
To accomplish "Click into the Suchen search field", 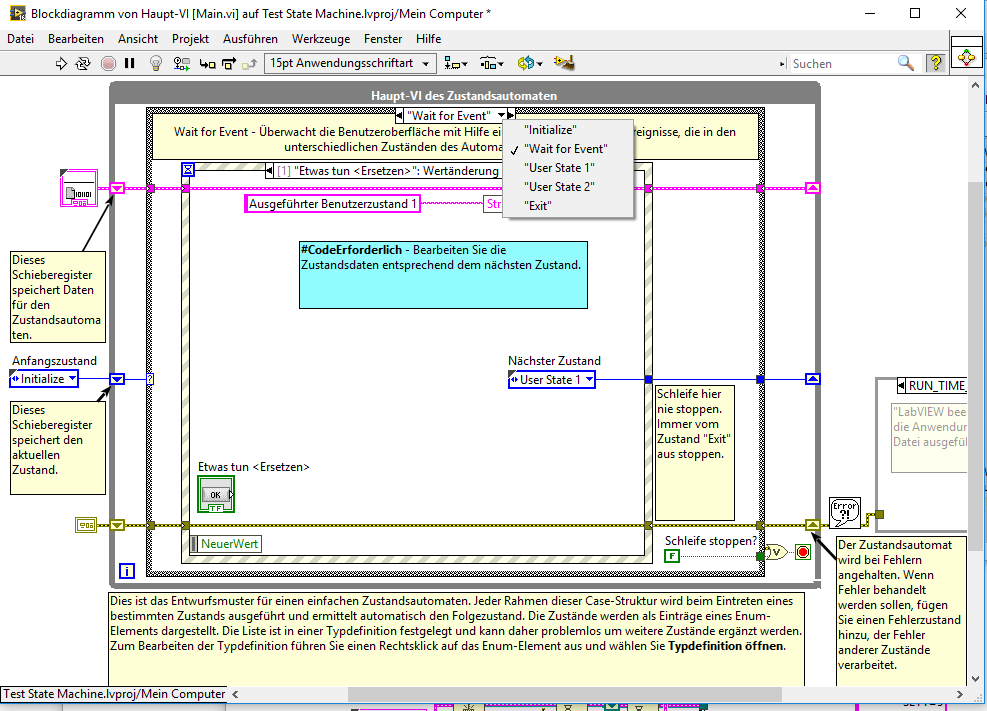I will tap(840, 63).
